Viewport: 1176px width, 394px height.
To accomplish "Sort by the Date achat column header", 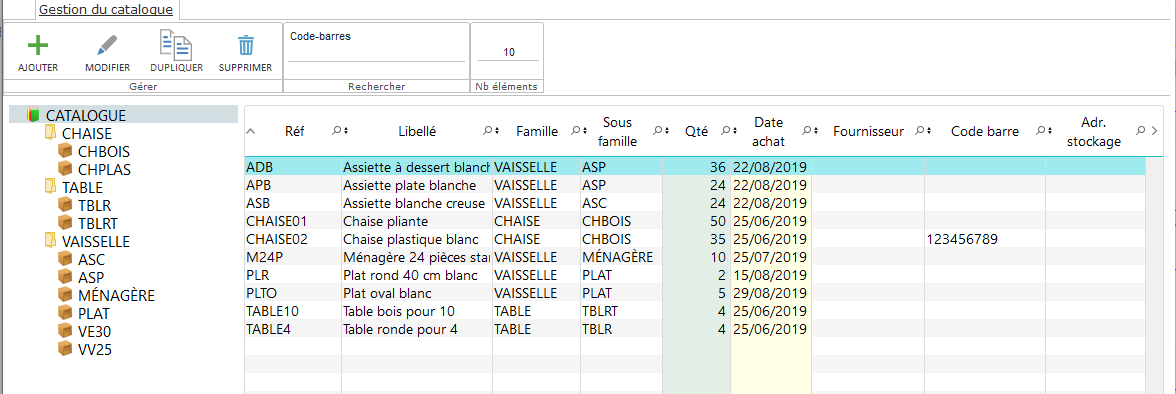I will point(768,131).
